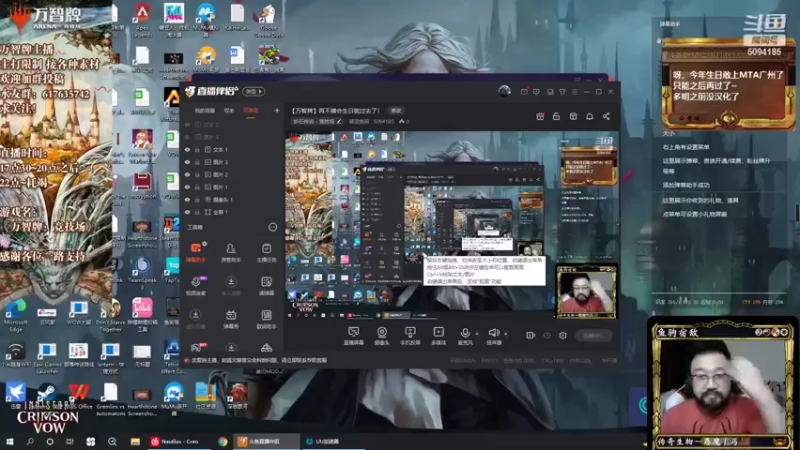Hide the 图片 2 layer with its eye icon
Image resolution: width=800 pixels, height=450 pixels.
point(187,174)
